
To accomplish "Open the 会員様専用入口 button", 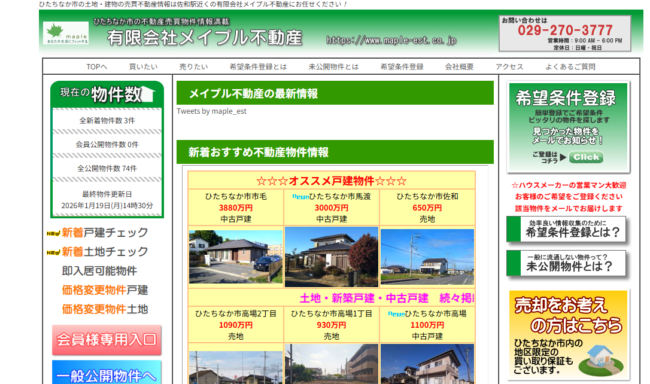I will click(107, 340).
